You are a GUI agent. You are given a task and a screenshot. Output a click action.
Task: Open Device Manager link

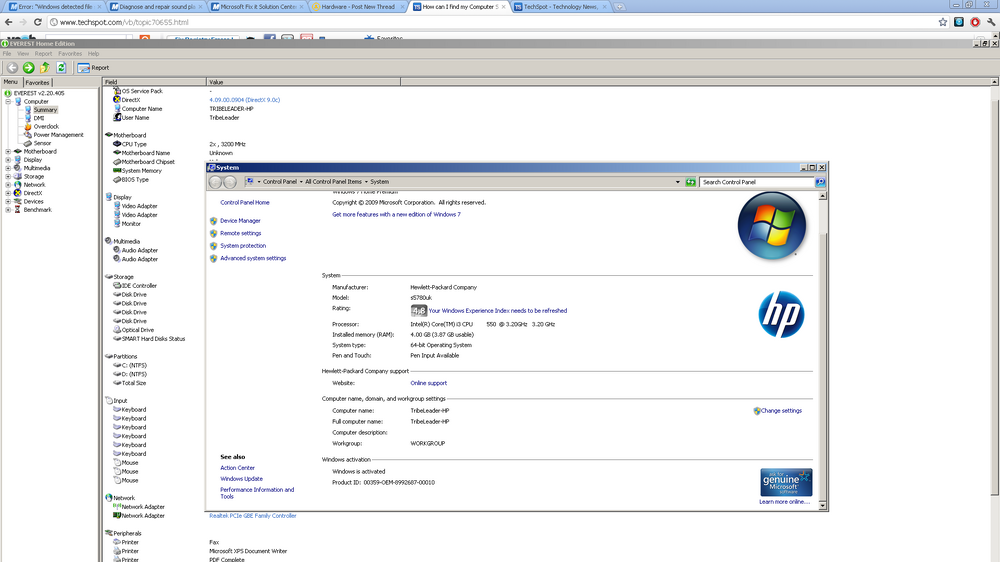click(240, 221)
